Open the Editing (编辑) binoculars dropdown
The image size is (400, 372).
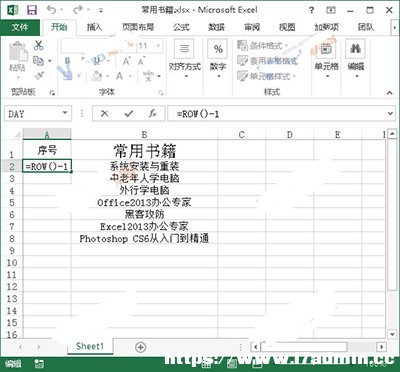coord(356,60)
